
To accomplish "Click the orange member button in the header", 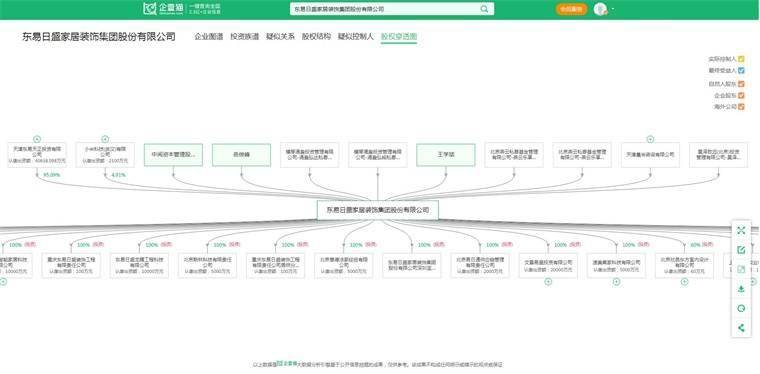I will (x=571, y=9).
